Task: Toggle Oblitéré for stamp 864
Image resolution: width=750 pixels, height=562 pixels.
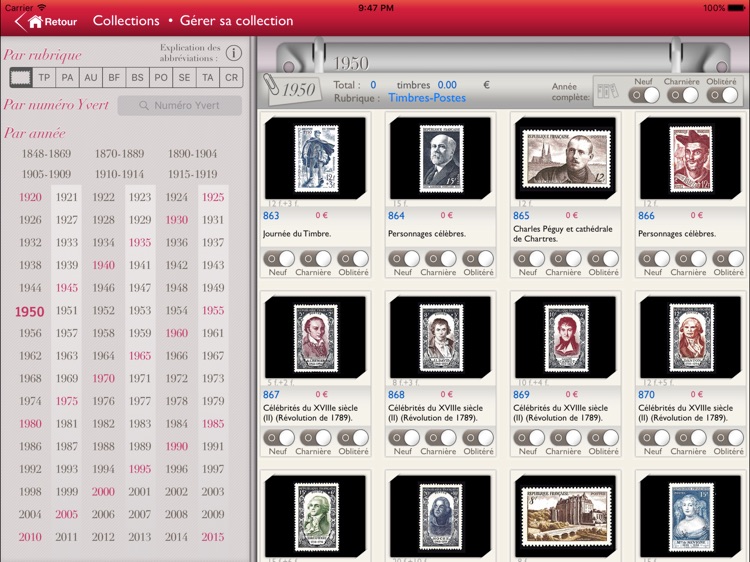Action: coord(478,259)
